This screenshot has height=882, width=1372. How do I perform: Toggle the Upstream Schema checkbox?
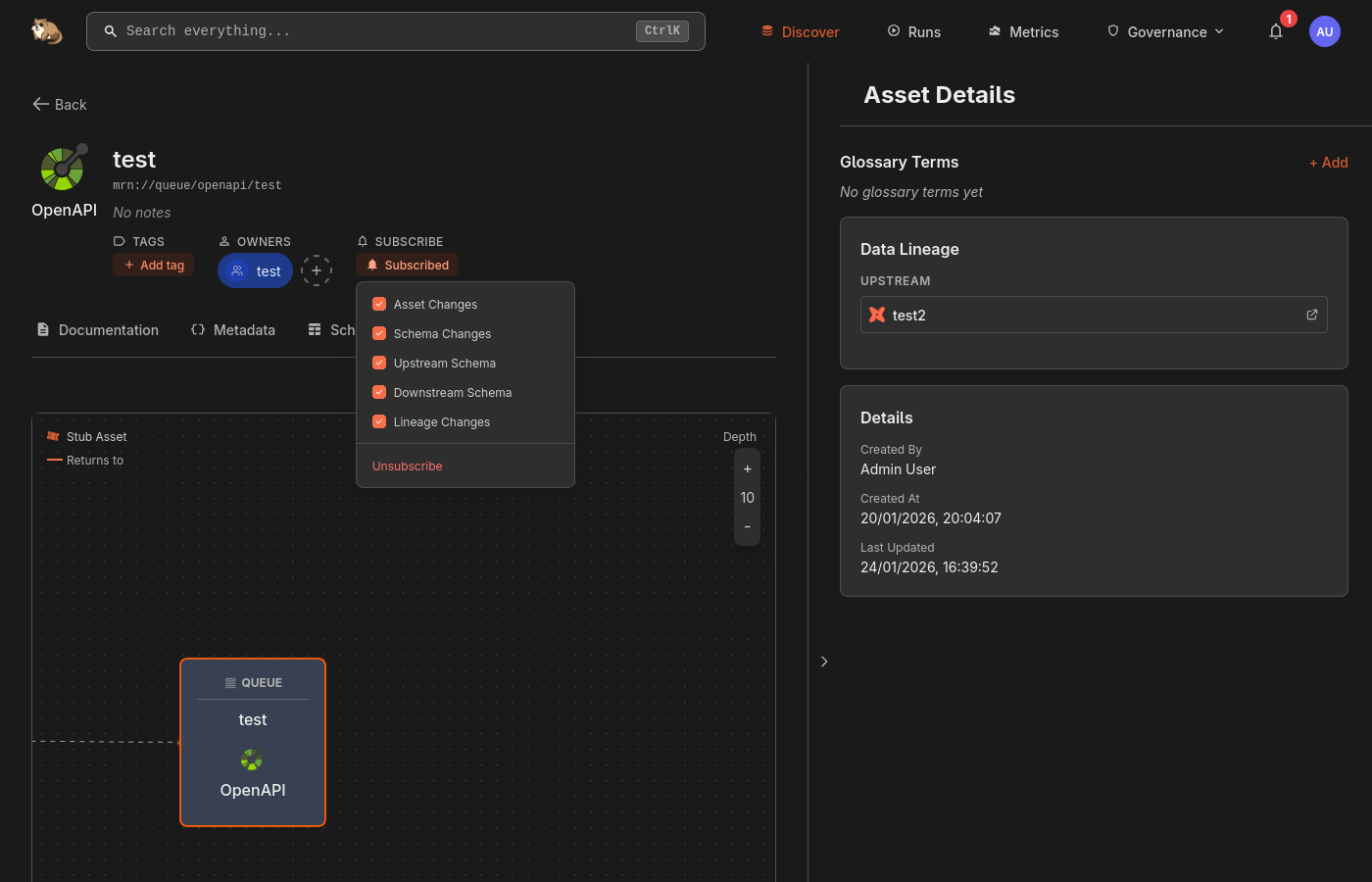click(379, 363)
